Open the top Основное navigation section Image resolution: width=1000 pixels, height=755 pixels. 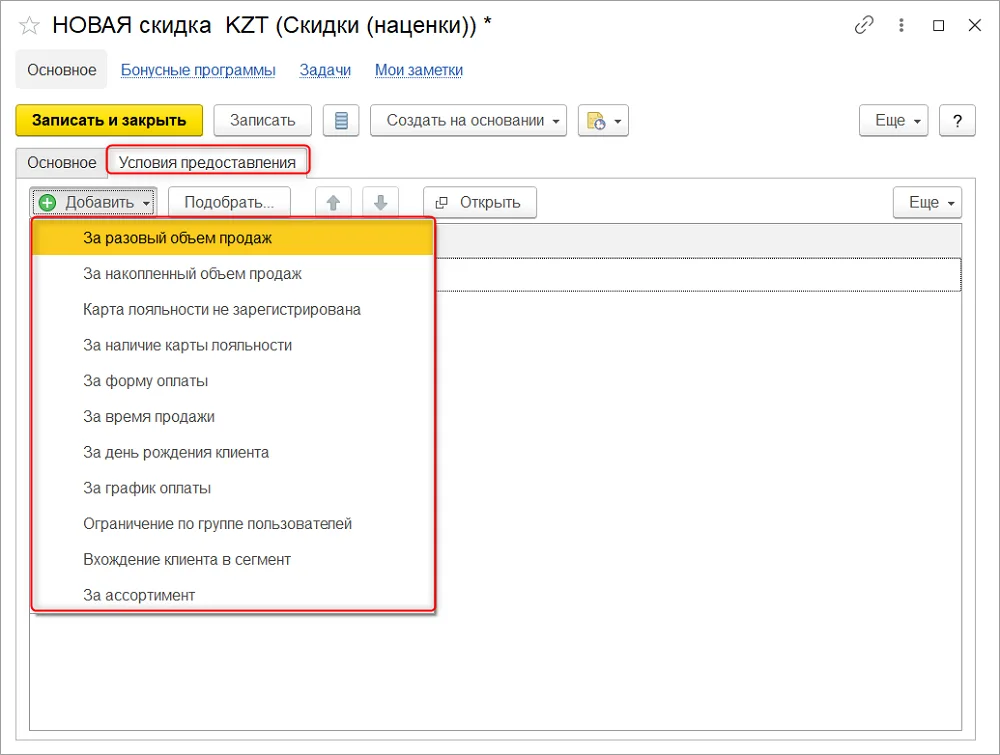[62, 70]
